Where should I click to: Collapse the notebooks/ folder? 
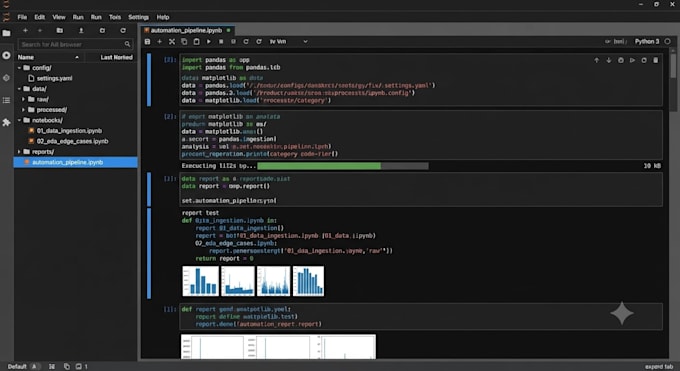19,120
